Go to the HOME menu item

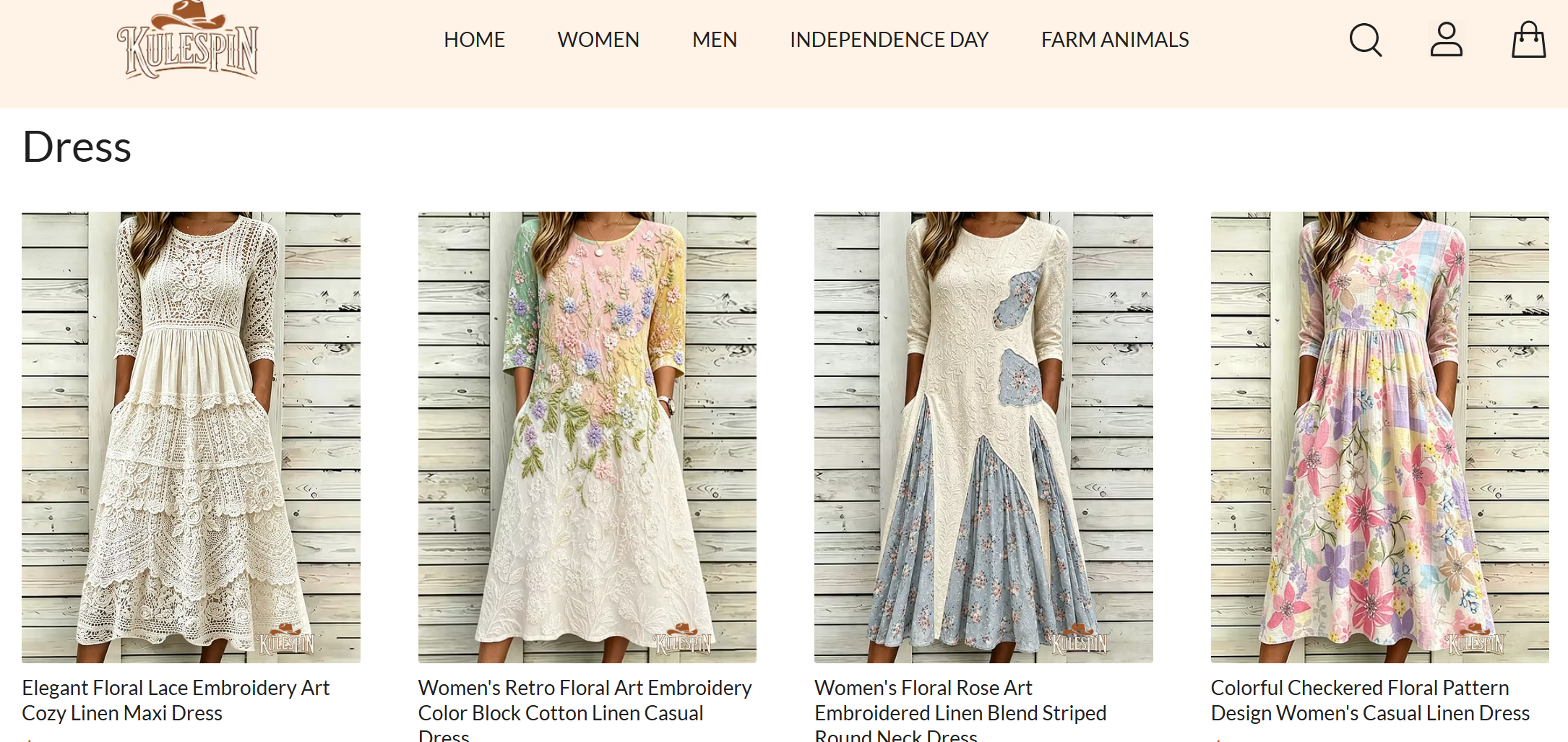coord(474,40)
